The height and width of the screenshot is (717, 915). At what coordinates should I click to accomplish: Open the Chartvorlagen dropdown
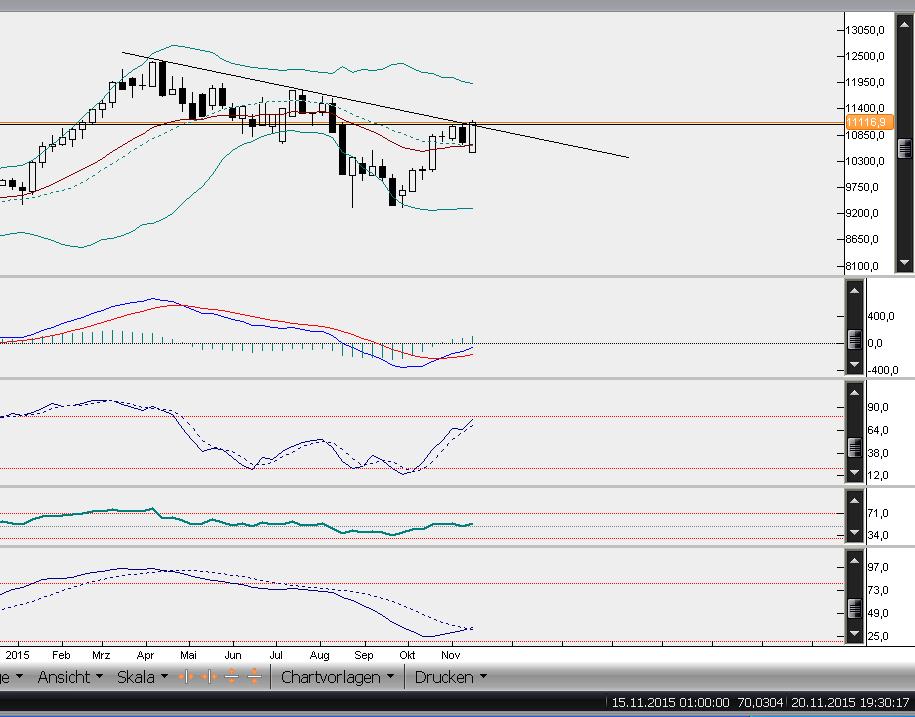coord(337,677)
